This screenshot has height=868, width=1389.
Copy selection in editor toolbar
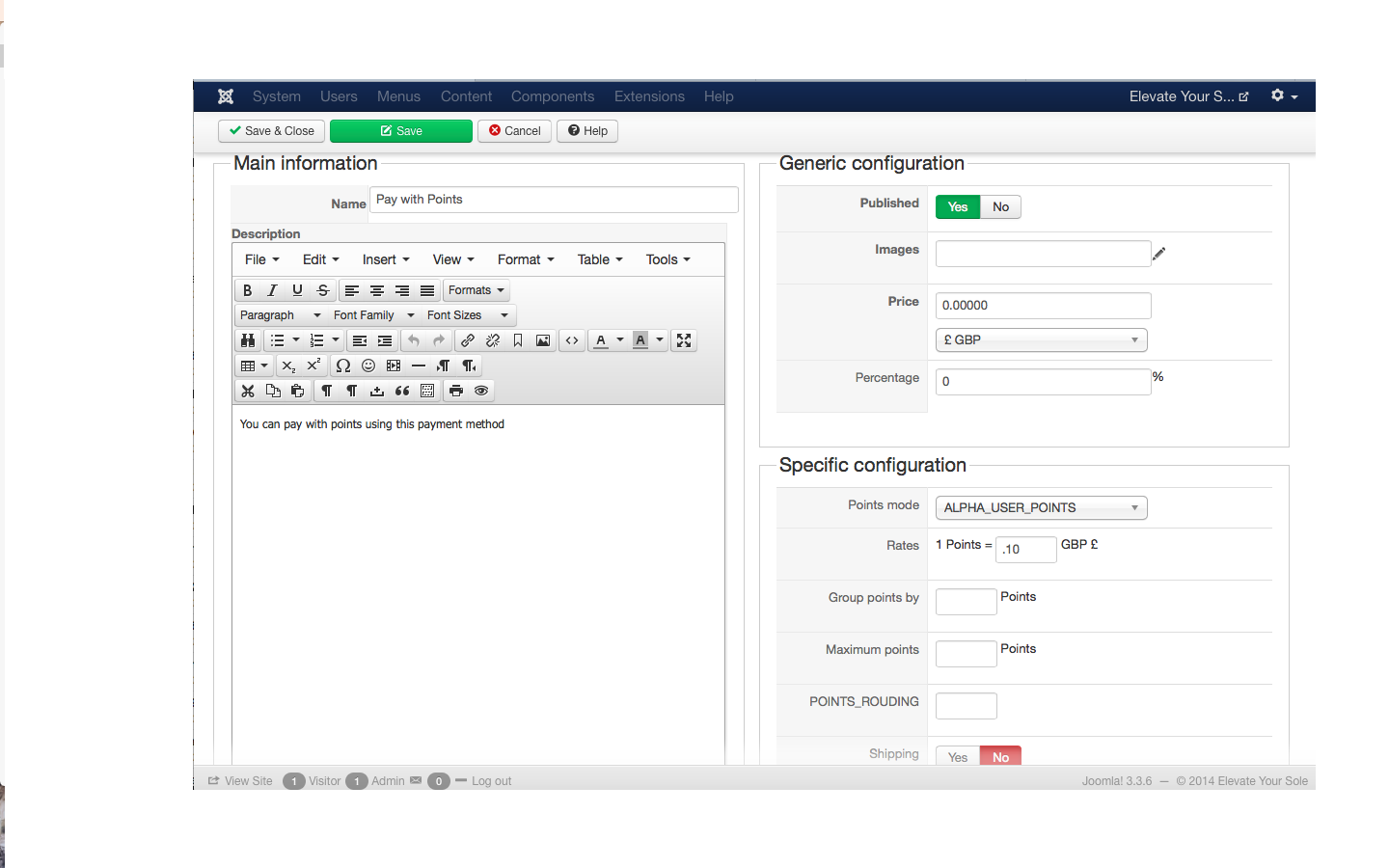273,391
